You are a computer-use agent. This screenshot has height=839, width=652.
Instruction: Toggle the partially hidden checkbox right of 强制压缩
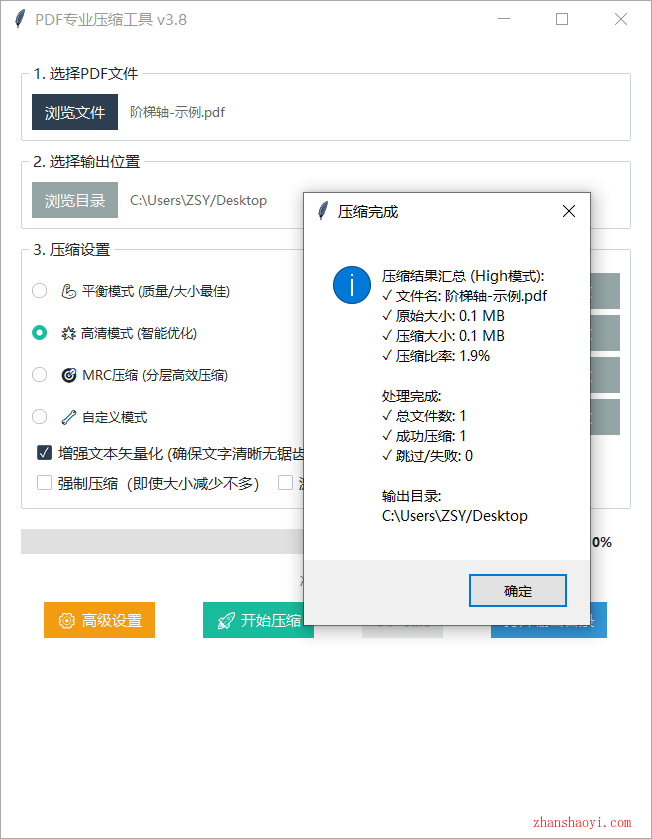pyautogui.click(x=286, y=483)
